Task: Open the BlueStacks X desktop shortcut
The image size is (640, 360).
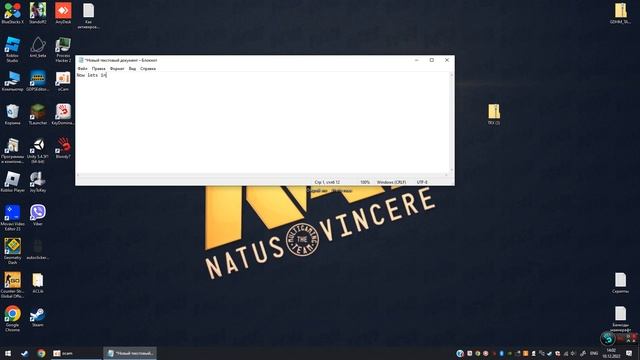Action: [12, 13]
